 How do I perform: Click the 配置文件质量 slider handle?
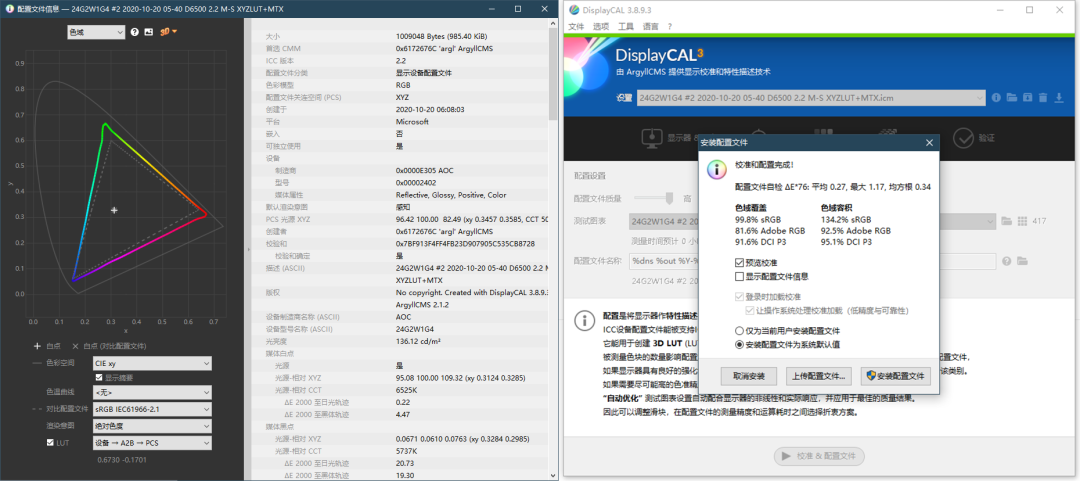pos(669,198)
